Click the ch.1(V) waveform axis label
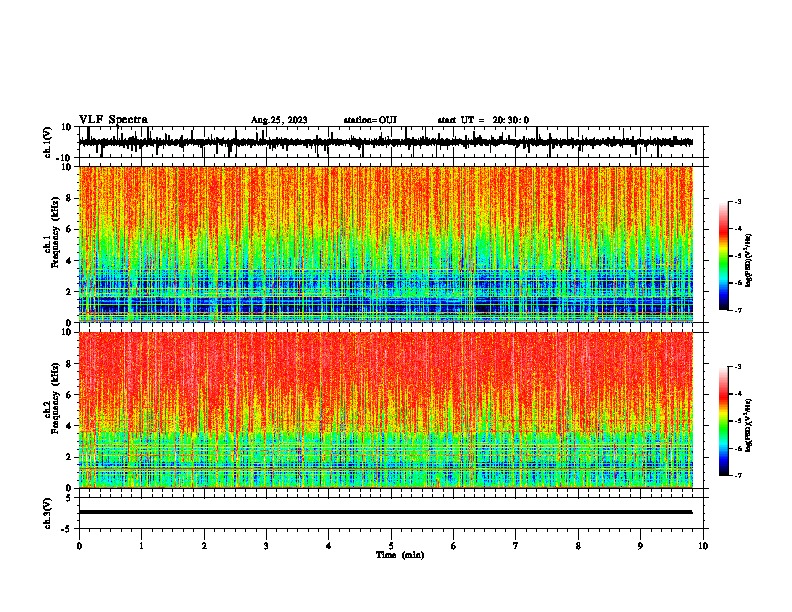This screenshot has width=792, height=612. (48, 142)
